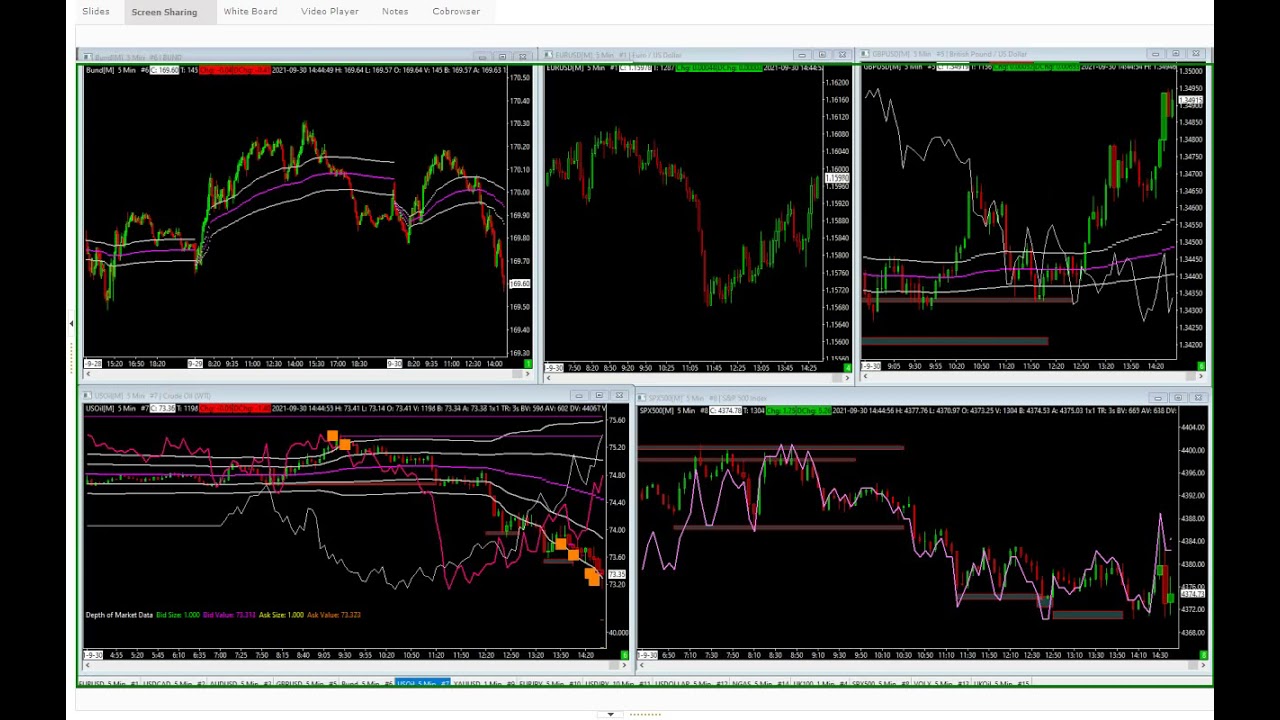Maximize the SPX500 chart window
Image resolution: width=1280 pixels, height=720 pixels.
click(x=1177, y=398)
